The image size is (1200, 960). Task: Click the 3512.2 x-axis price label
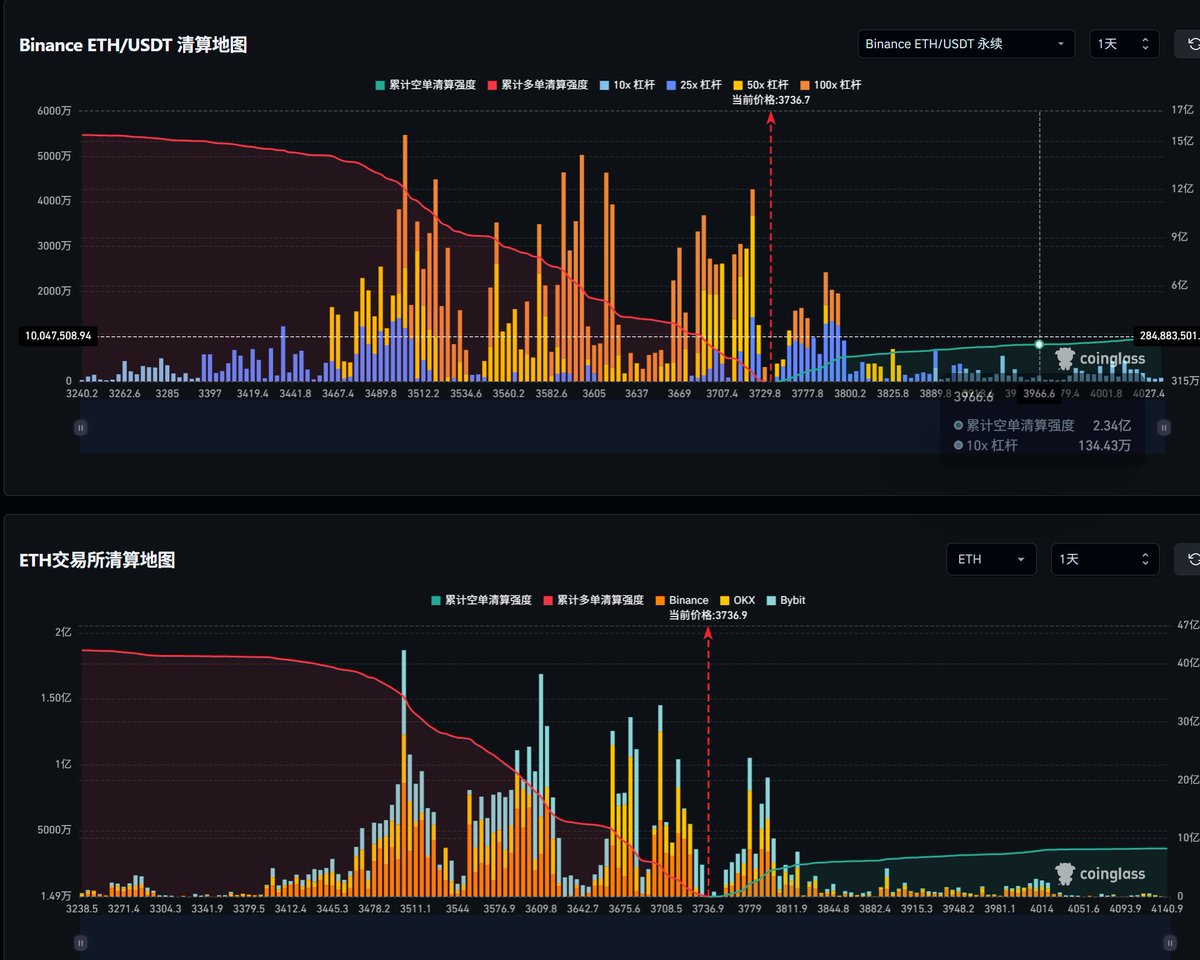(423, 393)
